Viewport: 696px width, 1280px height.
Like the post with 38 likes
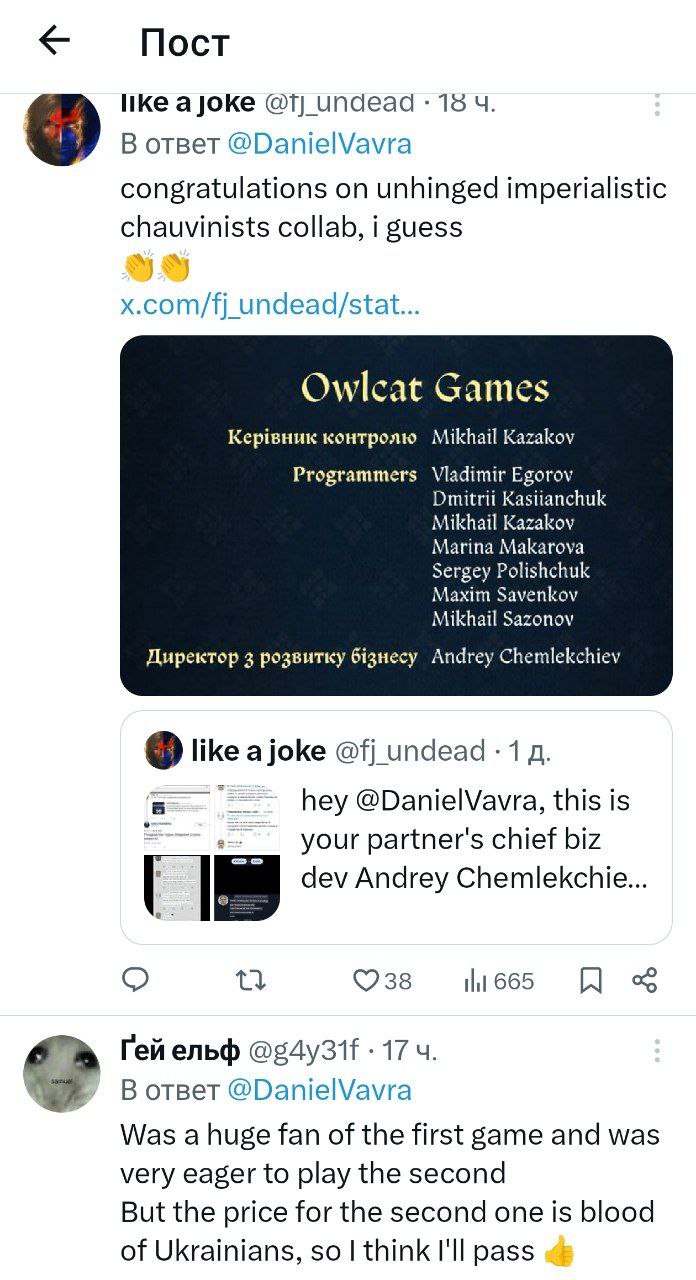(367, 980)
